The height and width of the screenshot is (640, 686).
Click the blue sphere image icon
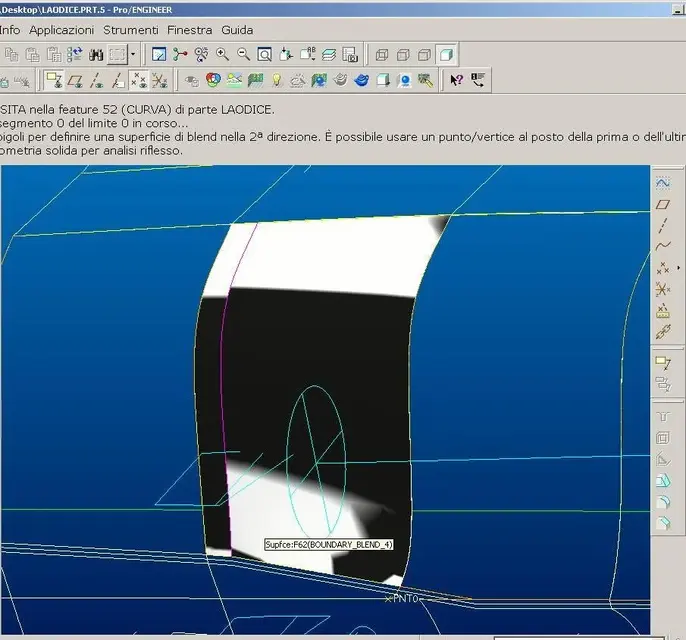(x=405, y=80)
